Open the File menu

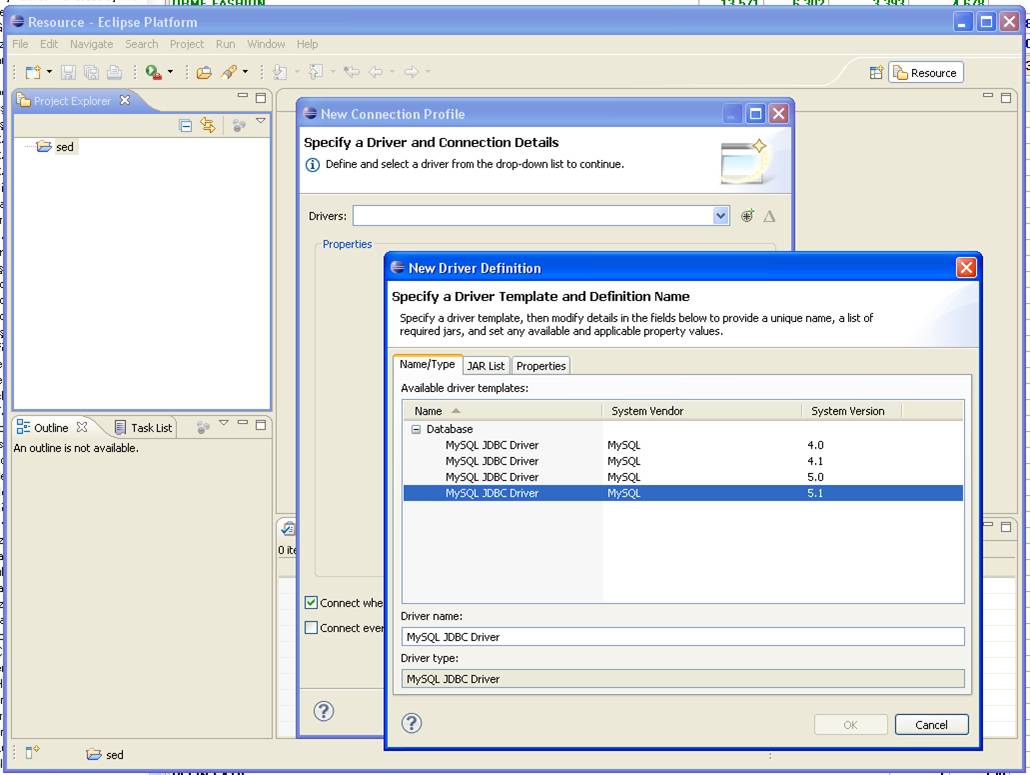click(20, 44)
